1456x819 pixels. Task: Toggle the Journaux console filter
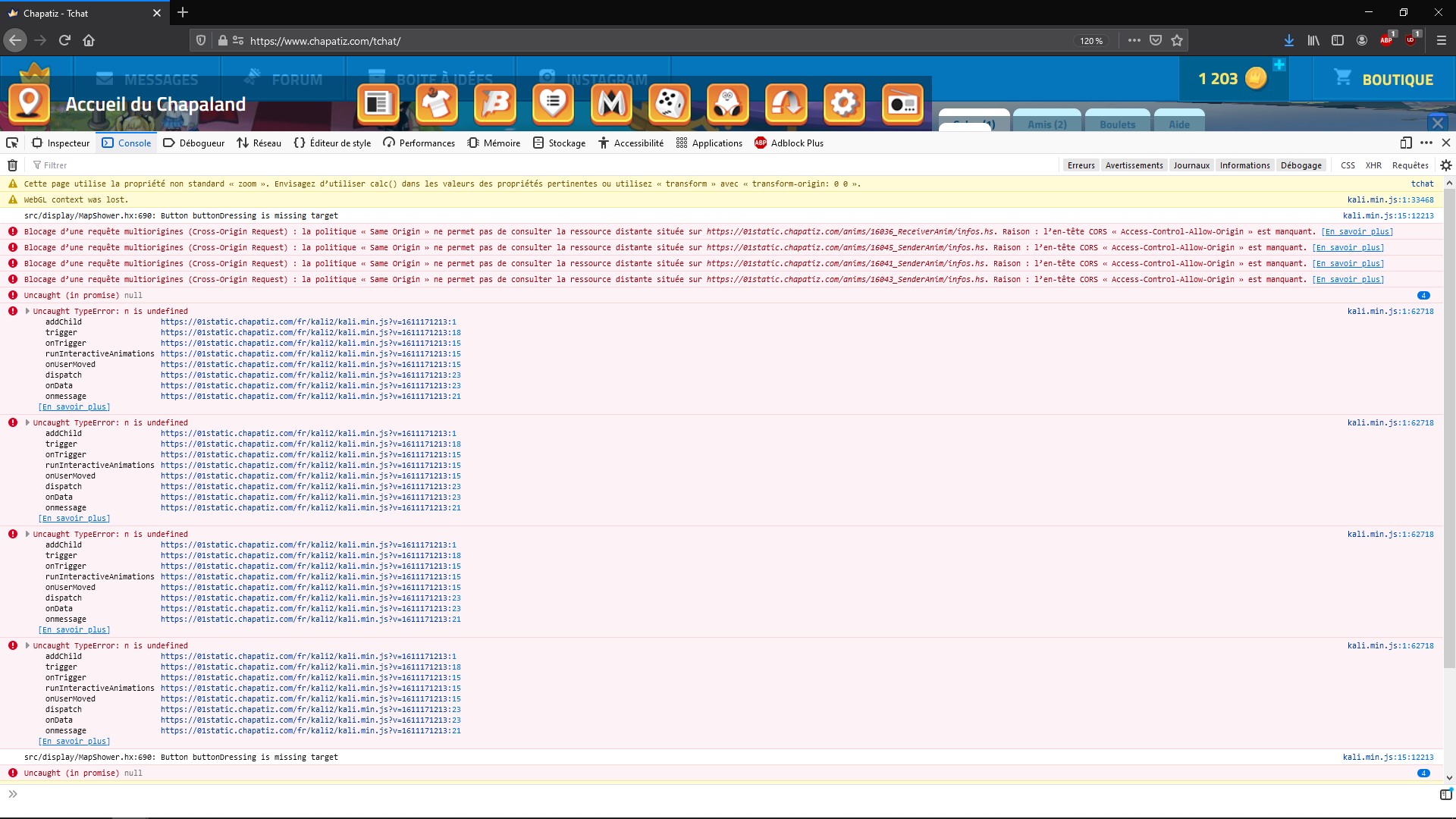[x=1191, y=165]
